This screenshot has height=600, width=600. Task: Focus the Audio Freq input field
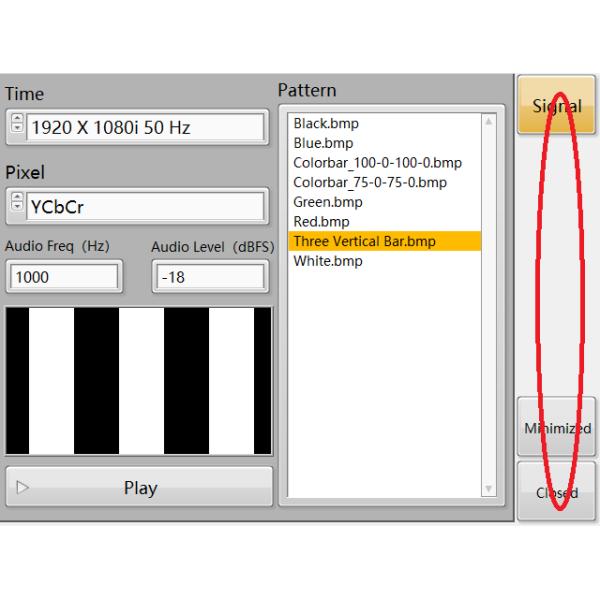coord(64,277)
